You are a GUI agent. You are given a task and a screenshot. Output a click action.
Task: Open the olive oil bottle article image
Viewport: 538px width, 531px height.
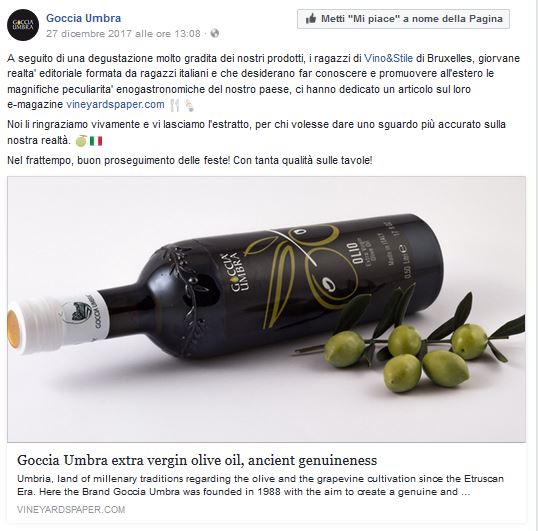(266, 309)
